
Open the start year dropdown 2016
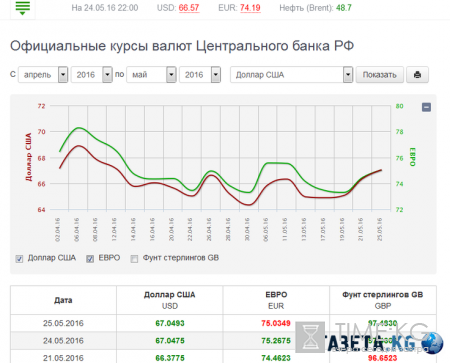coord(91,75)
